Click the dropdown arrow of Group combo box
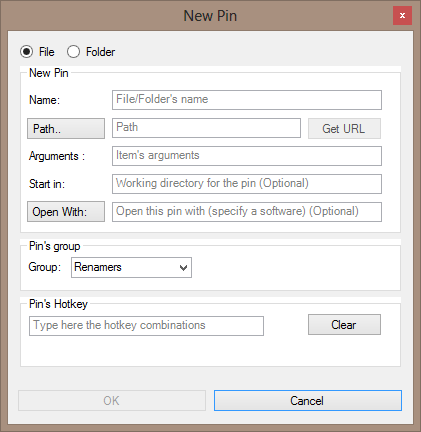This screenshot has width=421, height=432. coord(183,268)
